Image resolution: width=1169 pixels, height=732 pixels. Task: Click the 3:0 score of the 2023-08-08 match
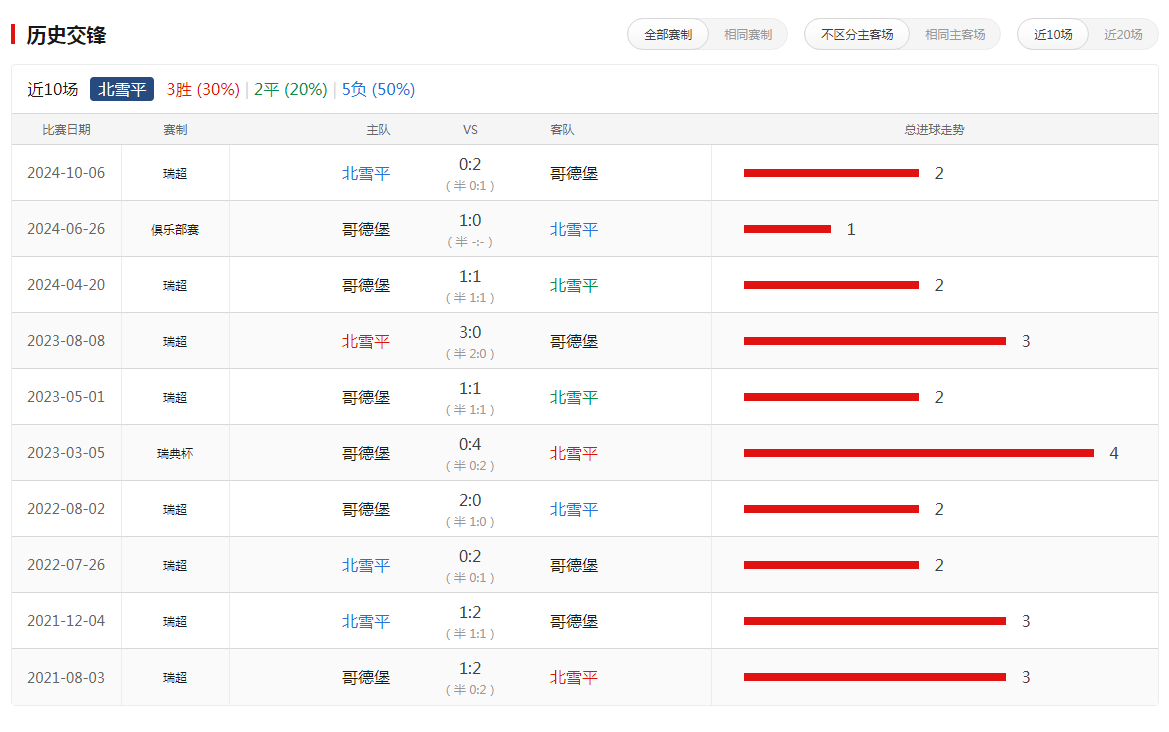(x=470, y=332)
